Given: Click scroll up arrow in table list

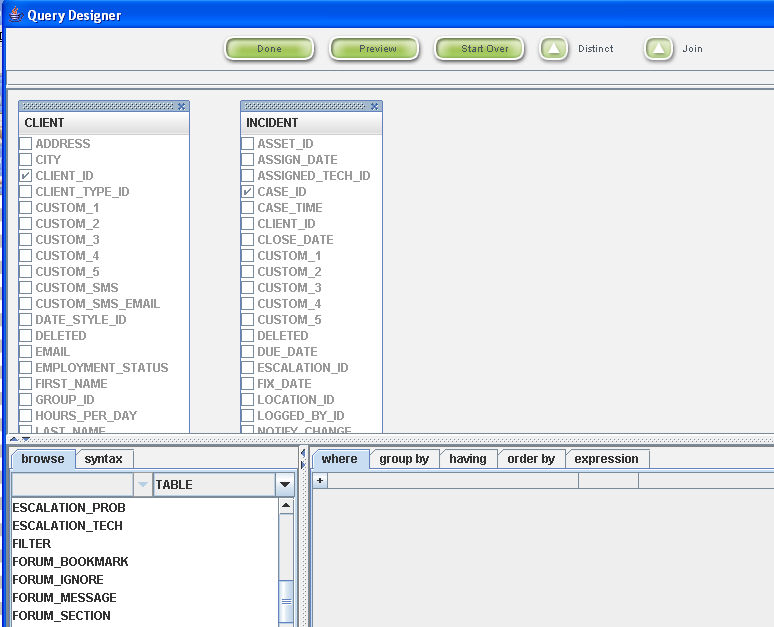Looking at the screenshot, I should tap(286, 507).
